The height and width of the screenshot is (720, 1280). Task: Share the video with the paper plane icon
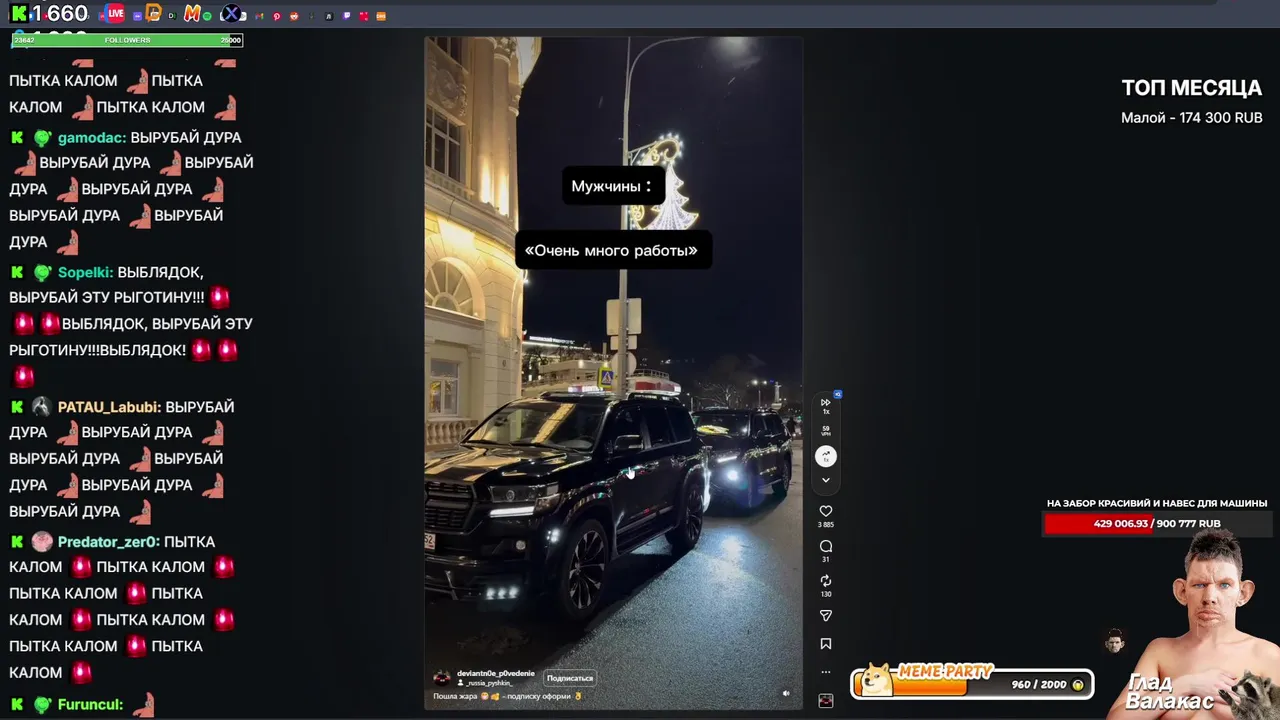point(826,616)
